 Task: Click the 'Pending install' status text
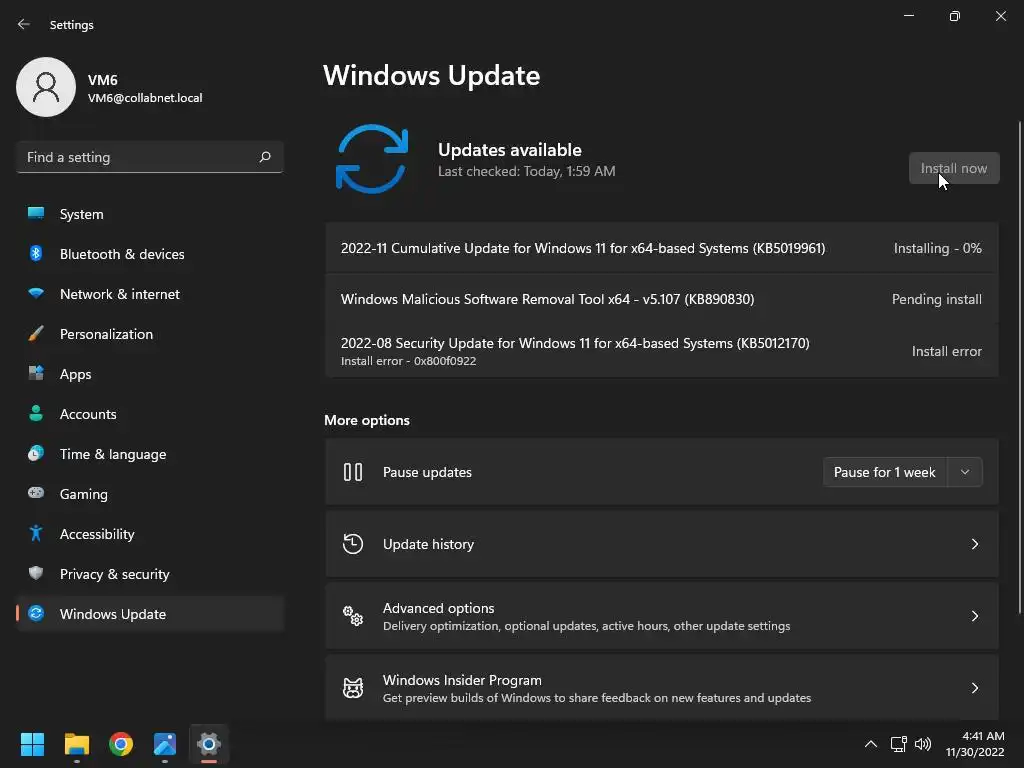[x=936, y=299]
